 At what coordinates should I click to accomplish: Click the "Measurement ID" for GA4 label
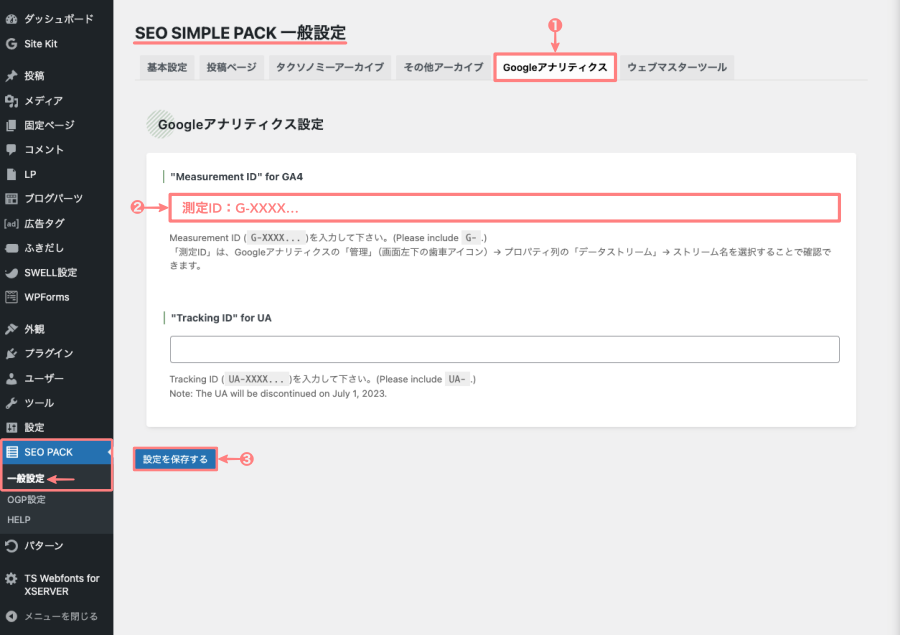236,177
